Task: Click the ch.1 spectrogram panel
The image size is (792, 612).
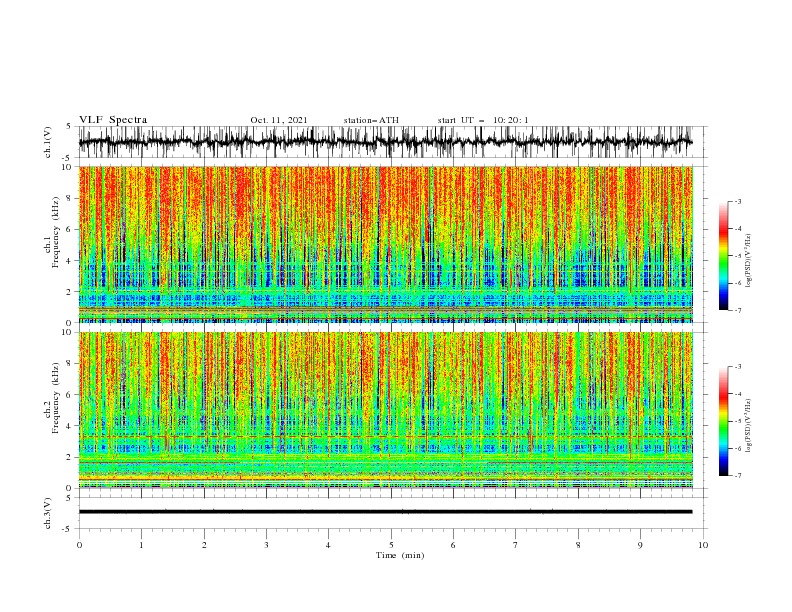Action: coord(386,244)
